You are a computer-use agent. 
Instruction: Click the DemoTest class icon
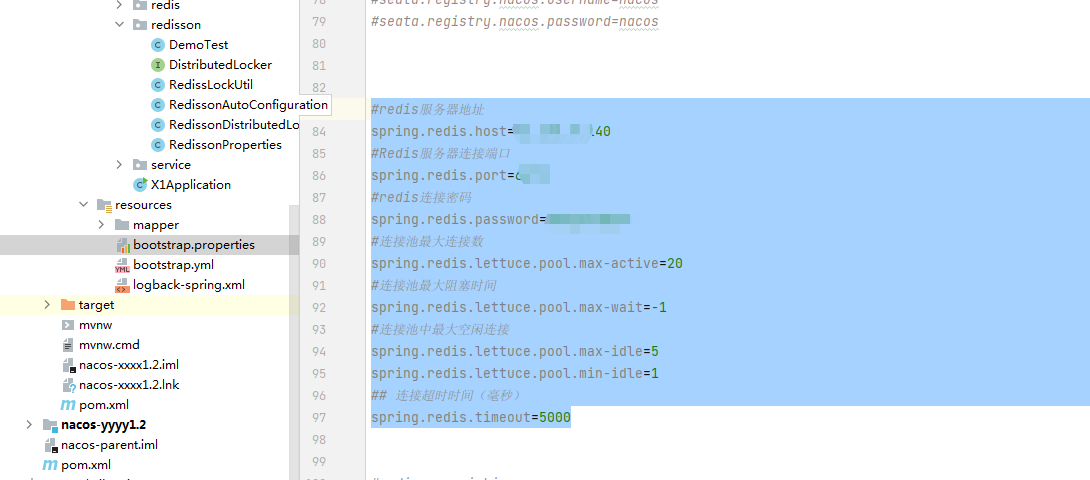(x=158, y=45)
